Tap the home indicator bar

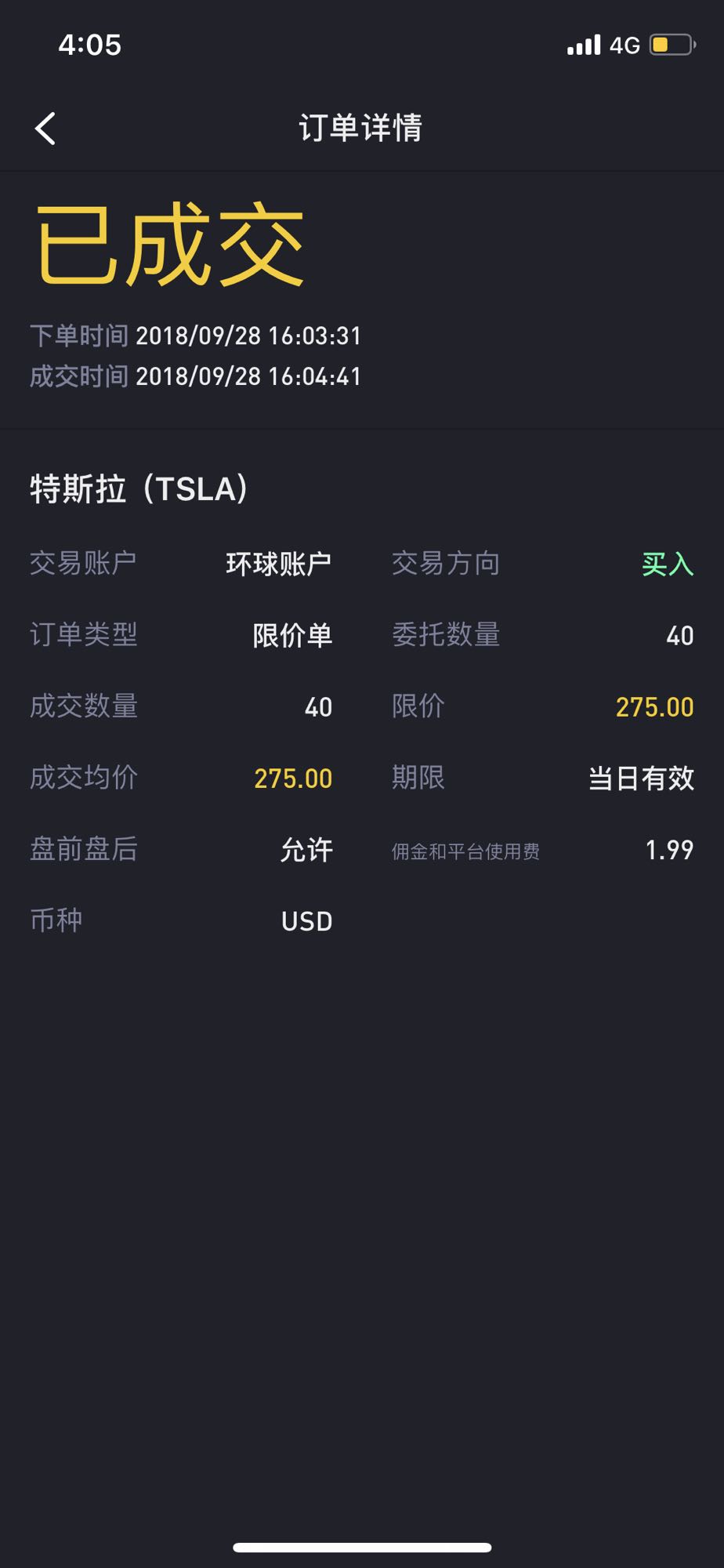click(x=362, y=1548)
